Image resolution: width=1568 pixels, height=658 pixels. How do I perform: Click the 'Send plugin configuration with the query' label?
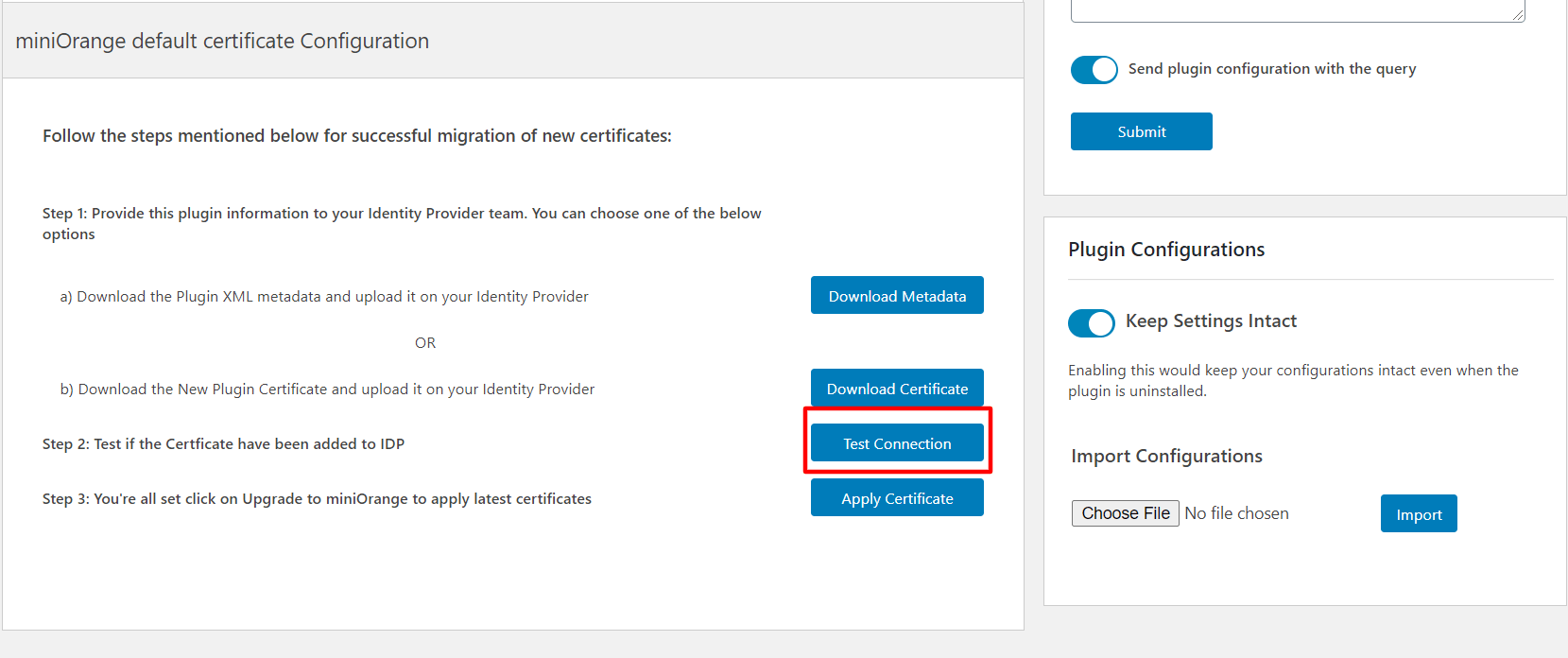pyautogui.click(x=1271, y=69)
